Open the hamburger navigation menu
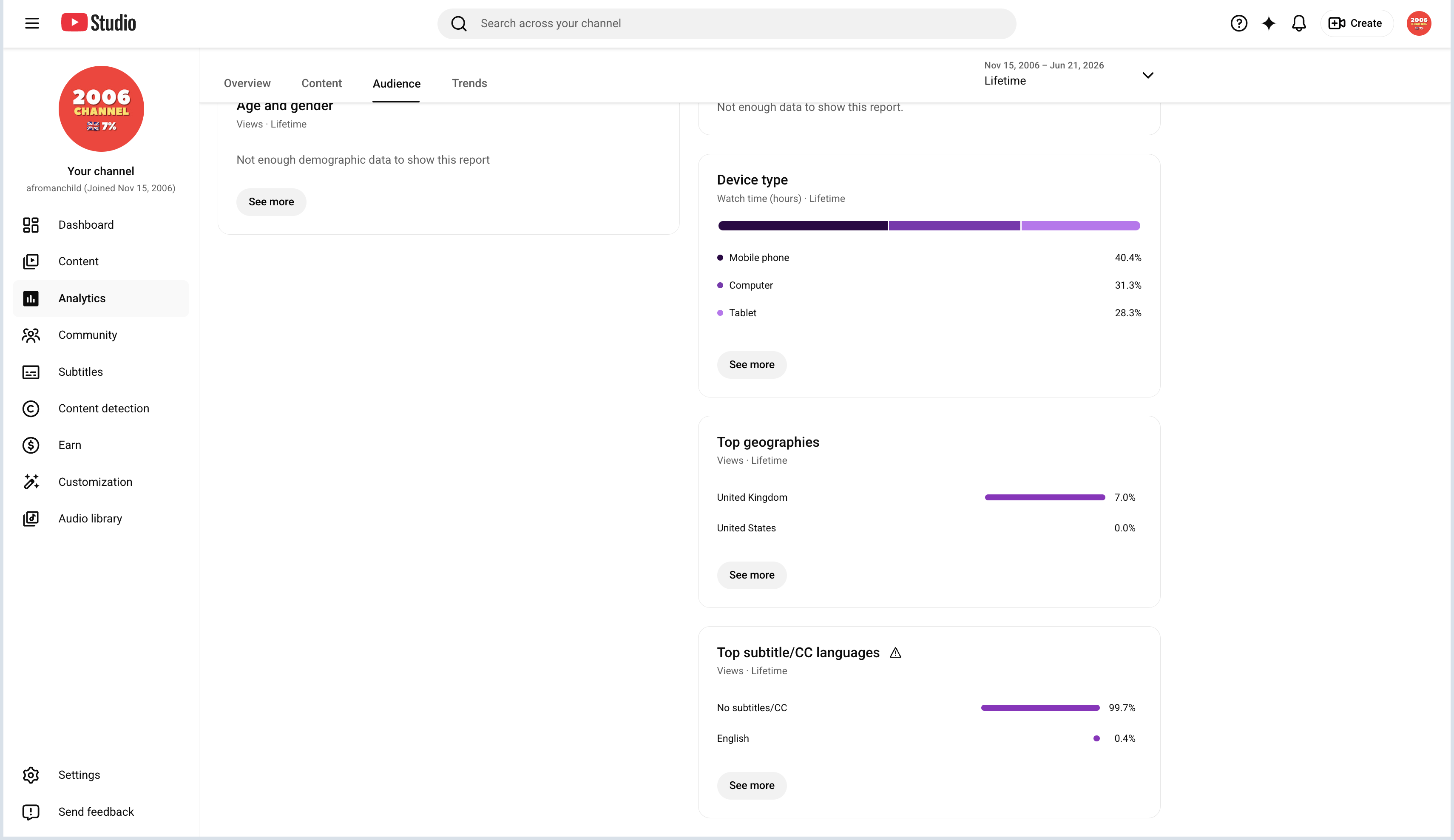This screenshot has height=840, width=1454. click(x=32, y=23)
